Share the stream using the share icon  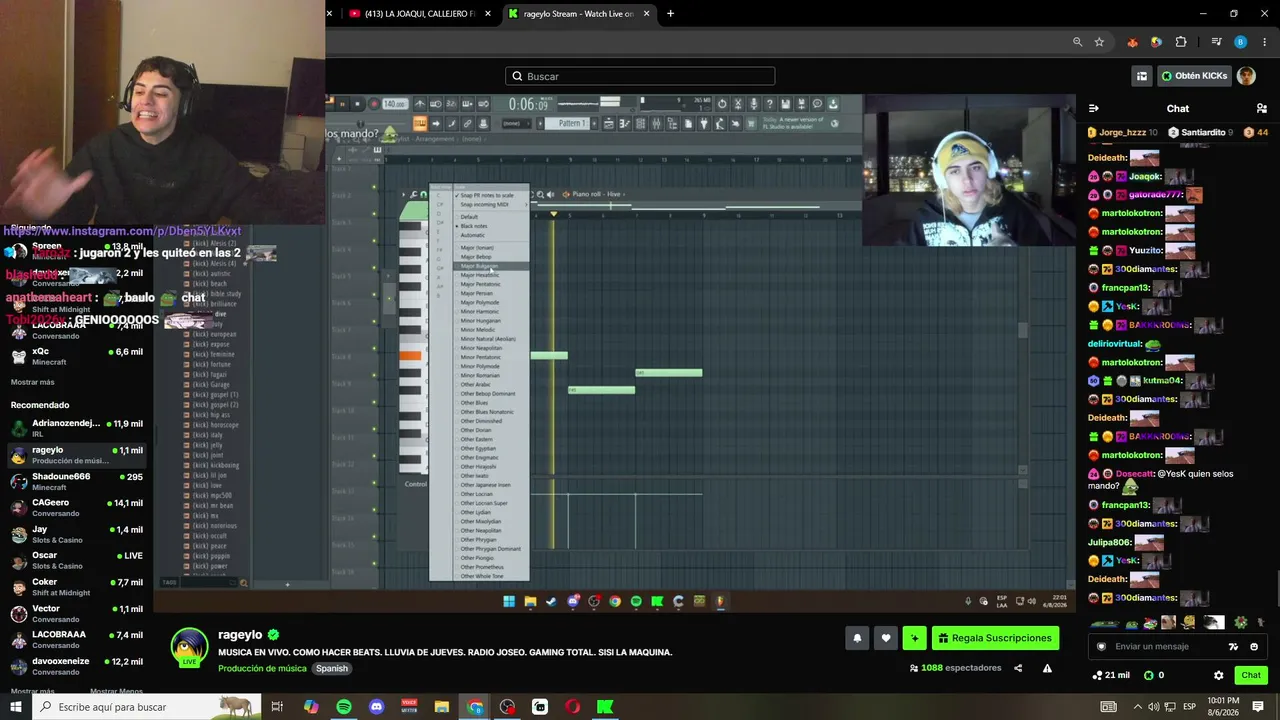coord(1018,668)
